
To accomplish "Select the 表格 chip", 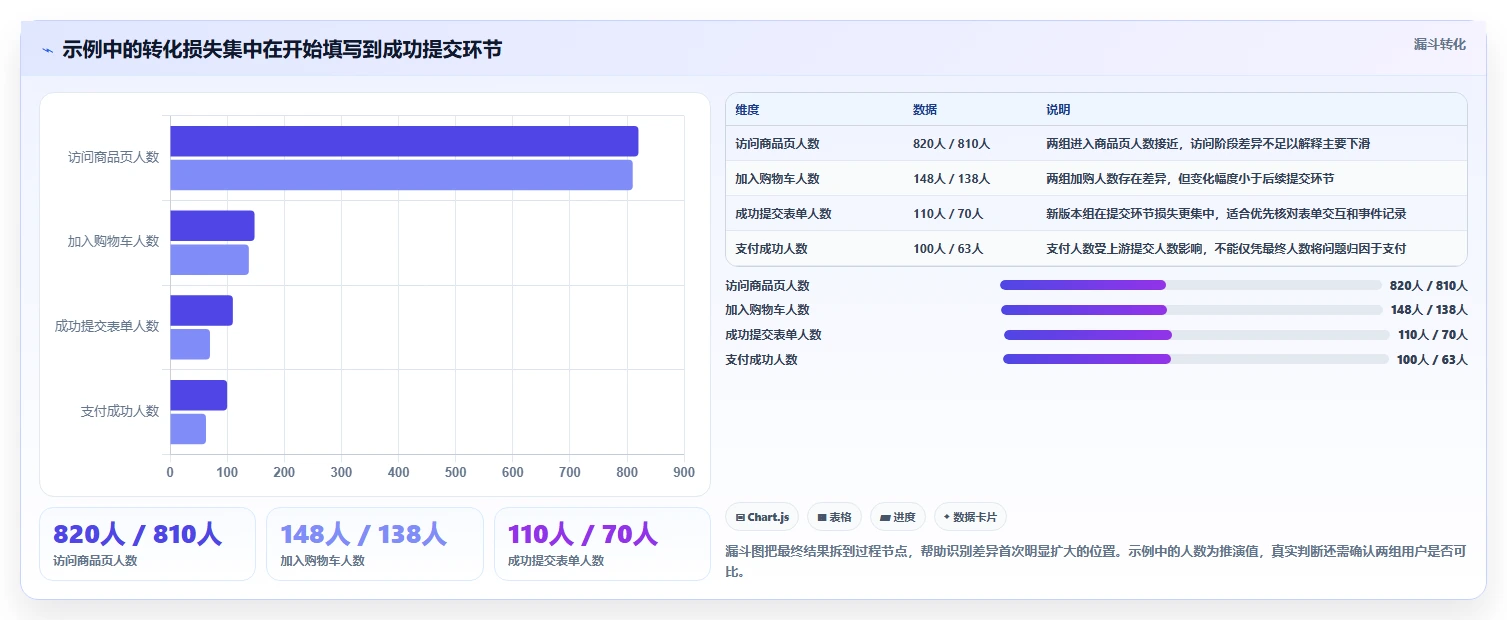I will pos(834,517).
